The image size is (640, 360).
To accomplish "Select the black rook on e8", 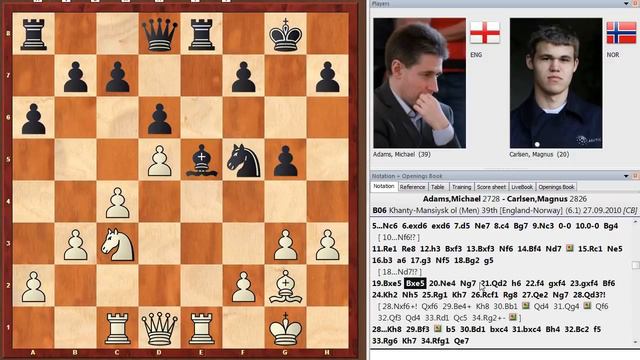I will pyautogui.click(x=201, y=34).
